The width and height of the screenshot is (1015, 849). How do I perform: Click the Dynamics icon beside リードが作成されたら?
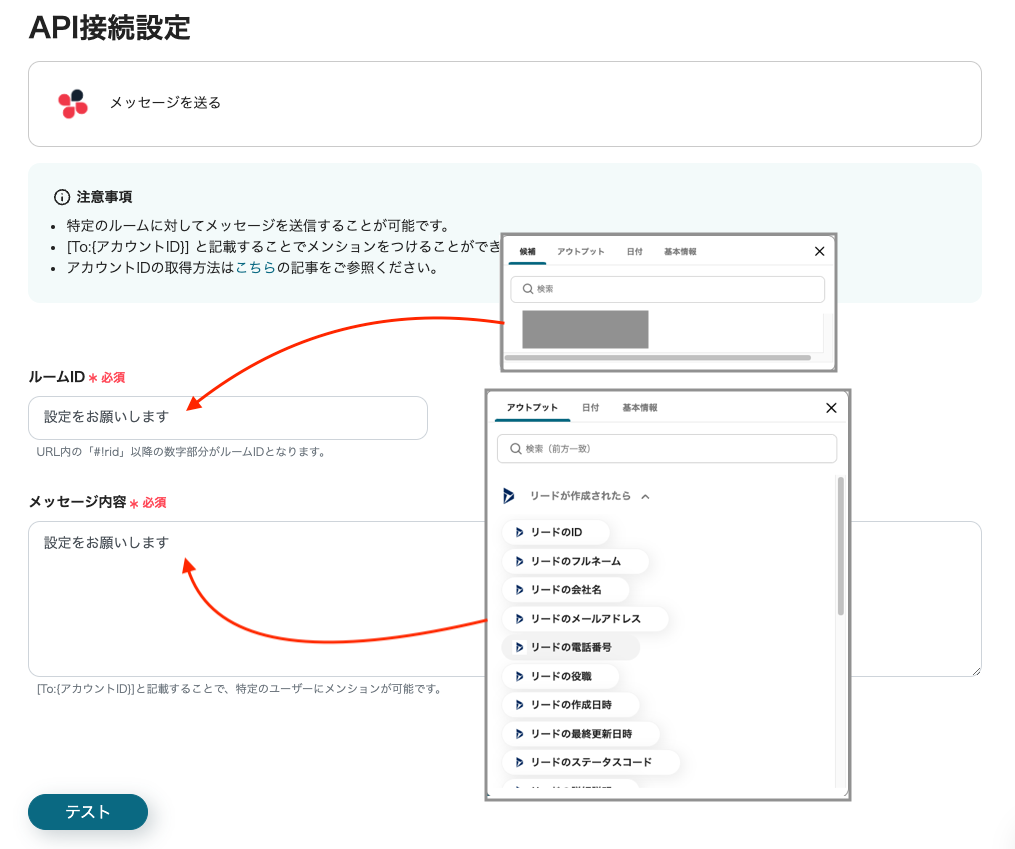[509, 495]
